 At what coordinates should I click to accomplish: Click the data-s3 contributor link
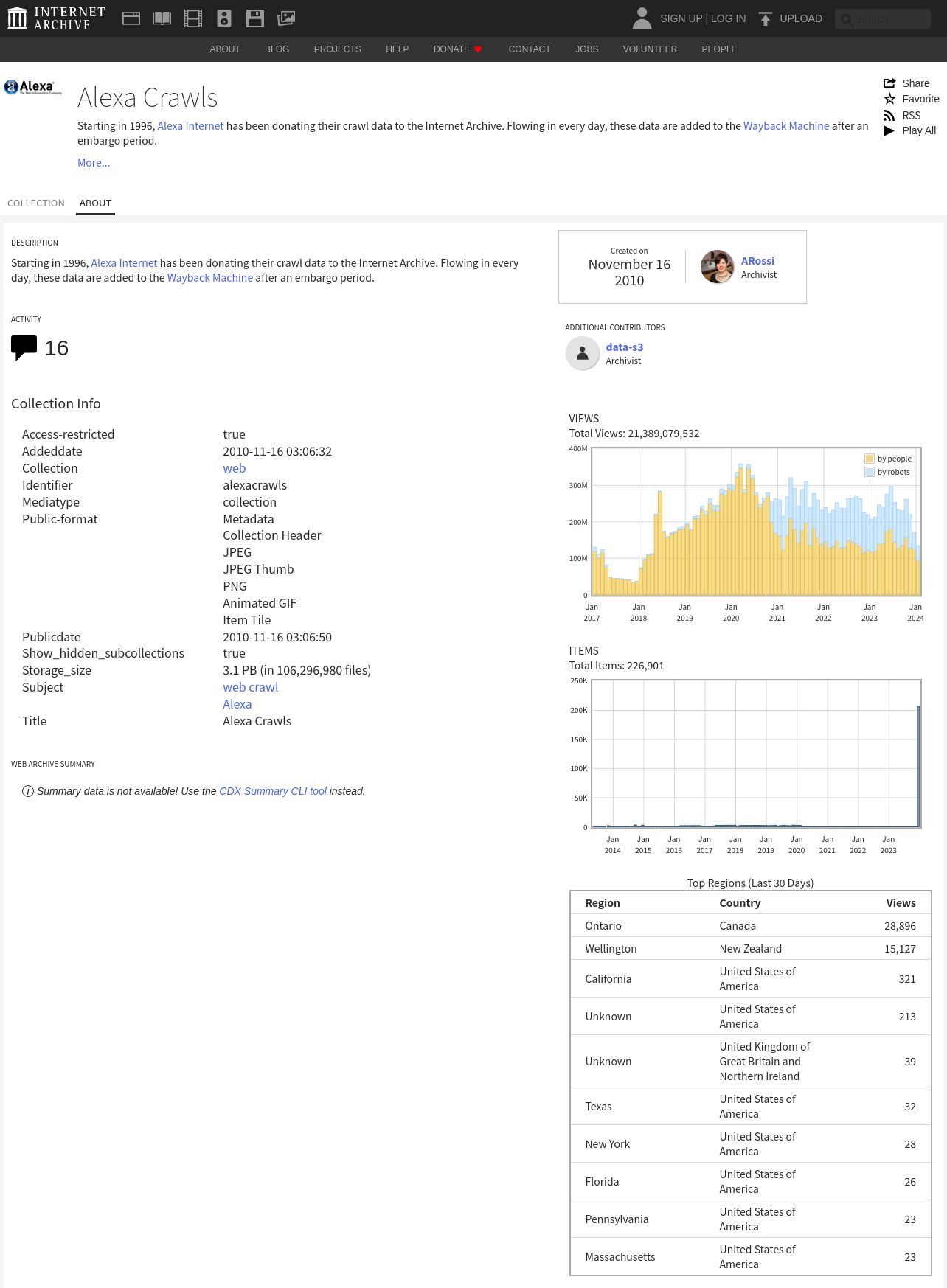pyautogui.click(x=624, y=347)
